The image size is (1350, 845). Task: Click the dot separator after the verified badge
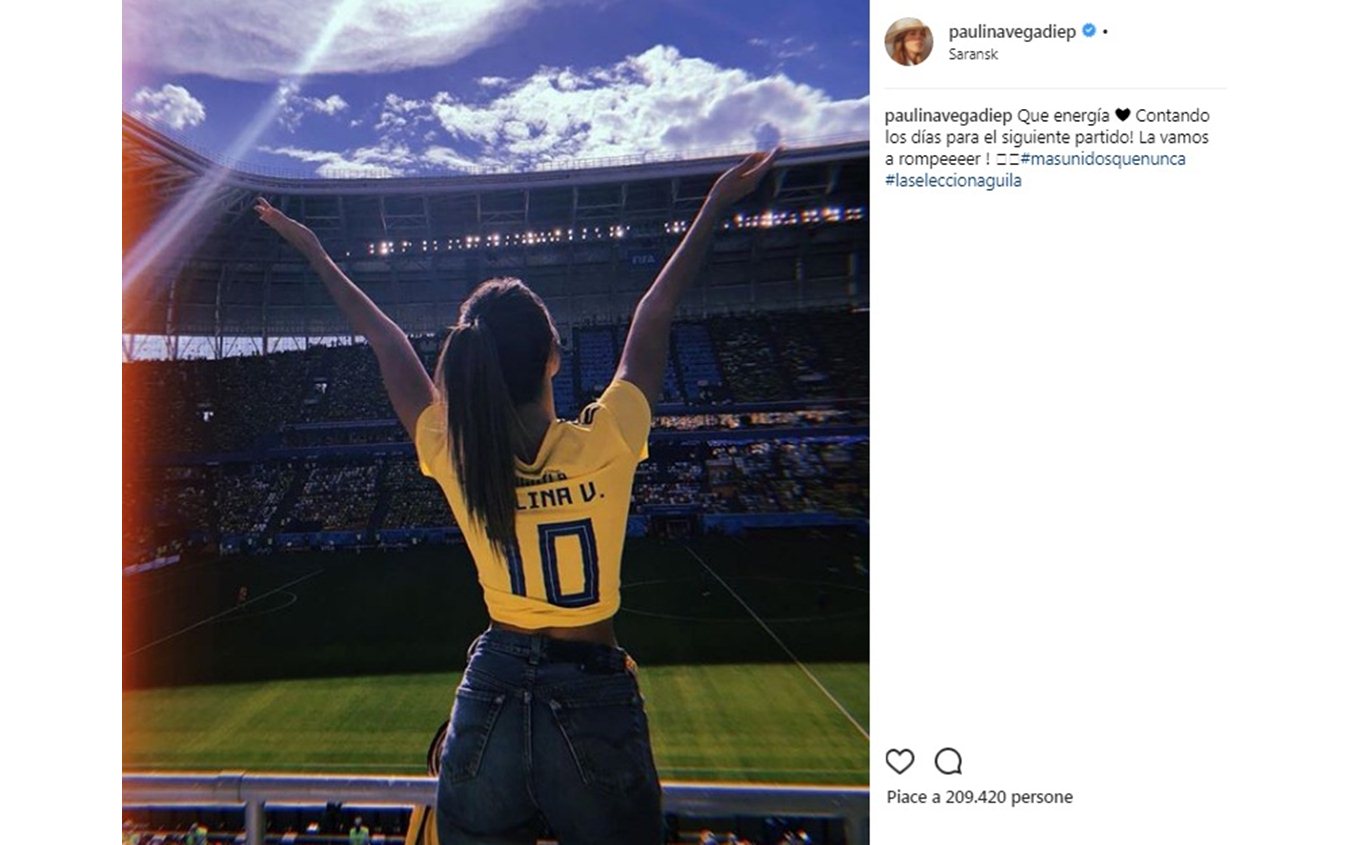(1105, 32)
